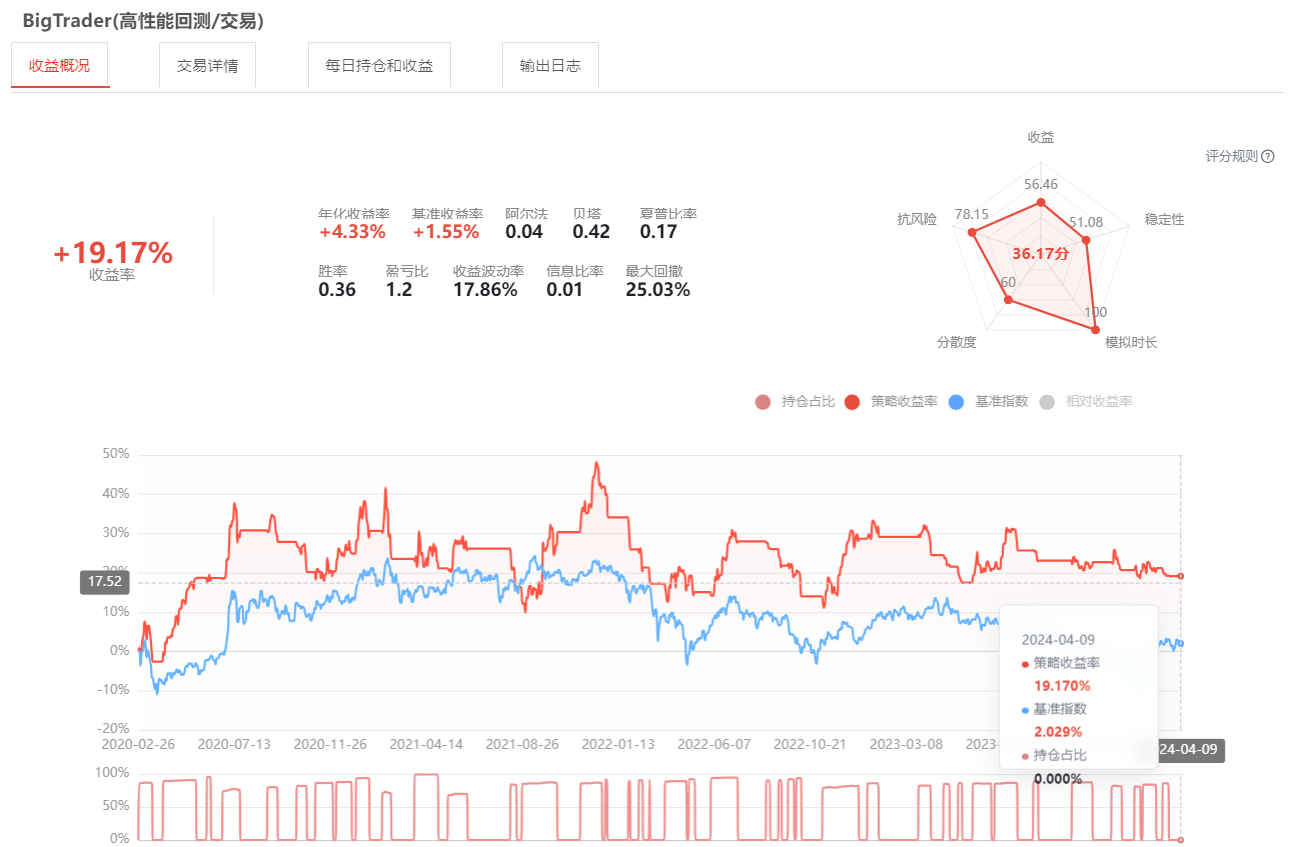Open the 每日持仓和收益 tab

(379, 65)
